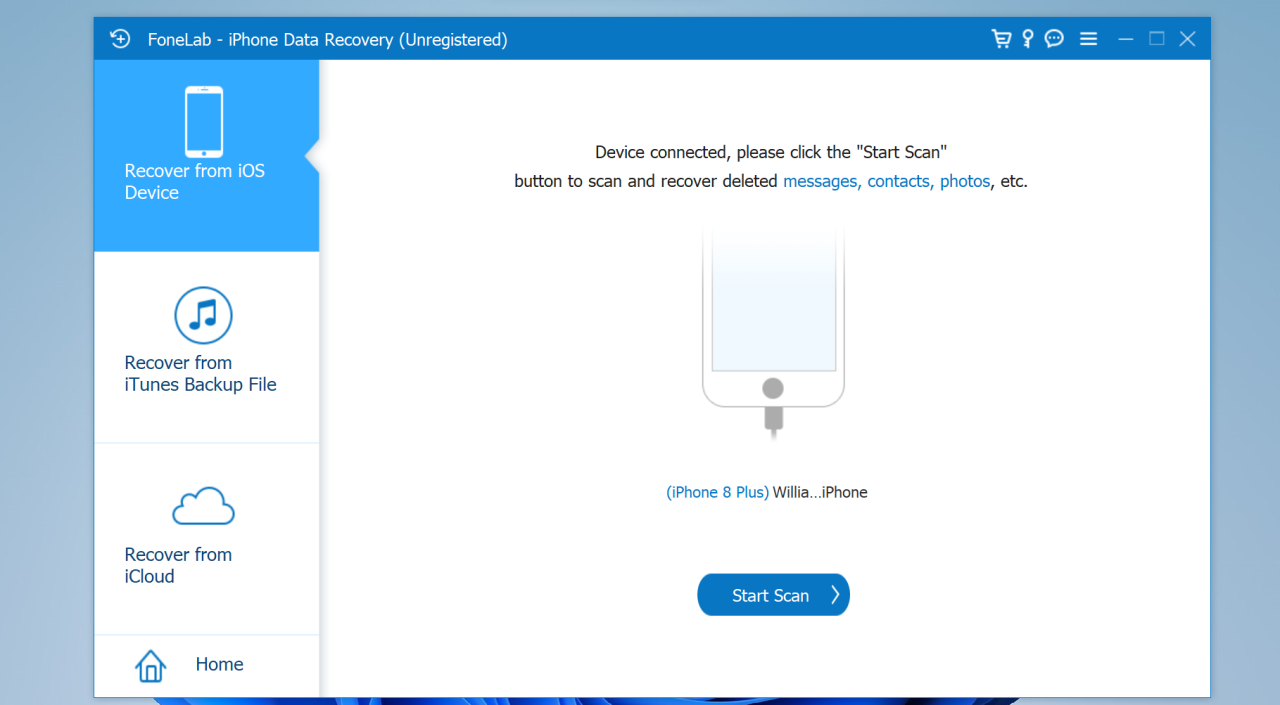The height and width of the screenshot is (705, 1280).
Task: Select the "Recover from iOS Device" text label
Action: point(194,182)
